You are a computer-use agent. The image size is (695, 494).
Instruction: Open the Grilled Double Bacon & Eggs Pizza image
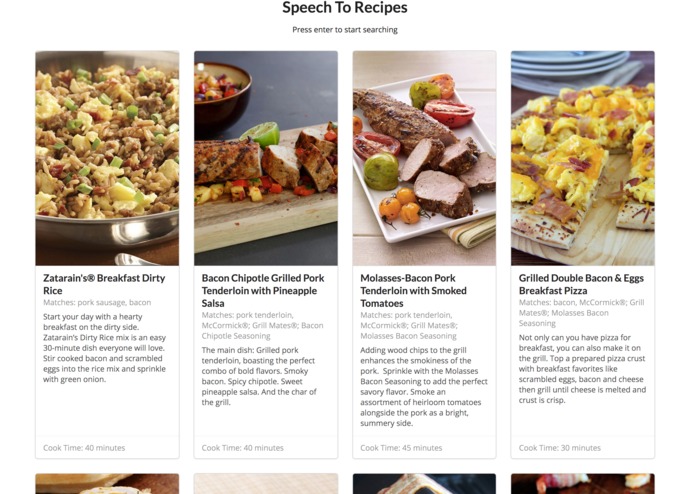[583, 158]
